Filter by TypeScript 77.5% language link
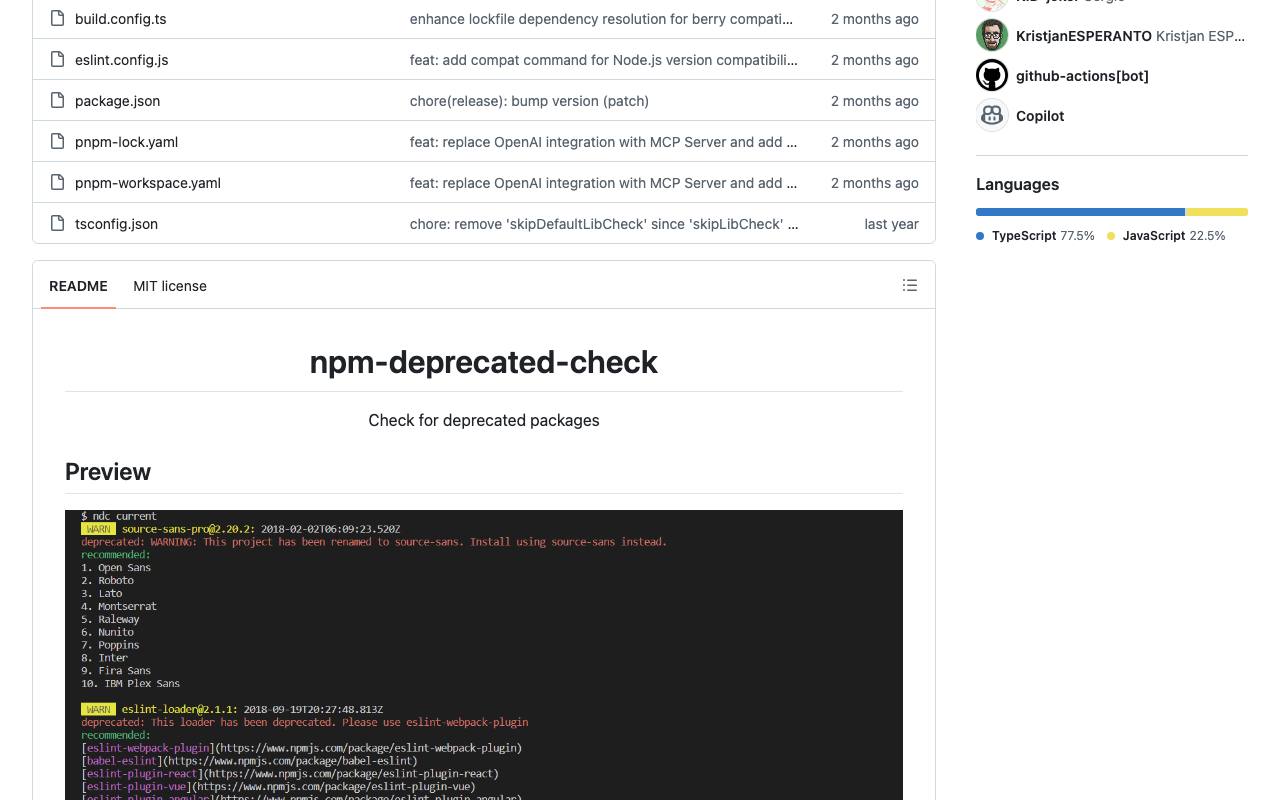Screen dimensions: 1280x800 [1036, 236]
